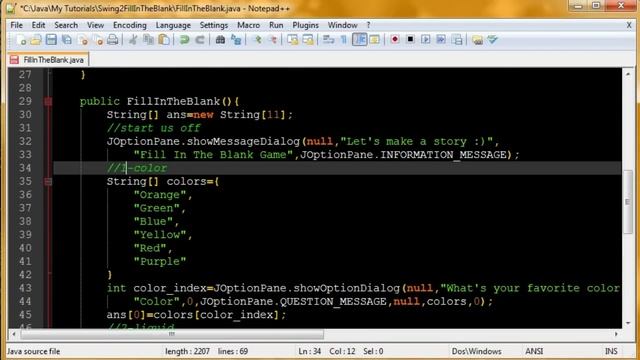Click the INS status bar indicator
The height and width of the screenshot is (360, 640).
click(611, 351)
